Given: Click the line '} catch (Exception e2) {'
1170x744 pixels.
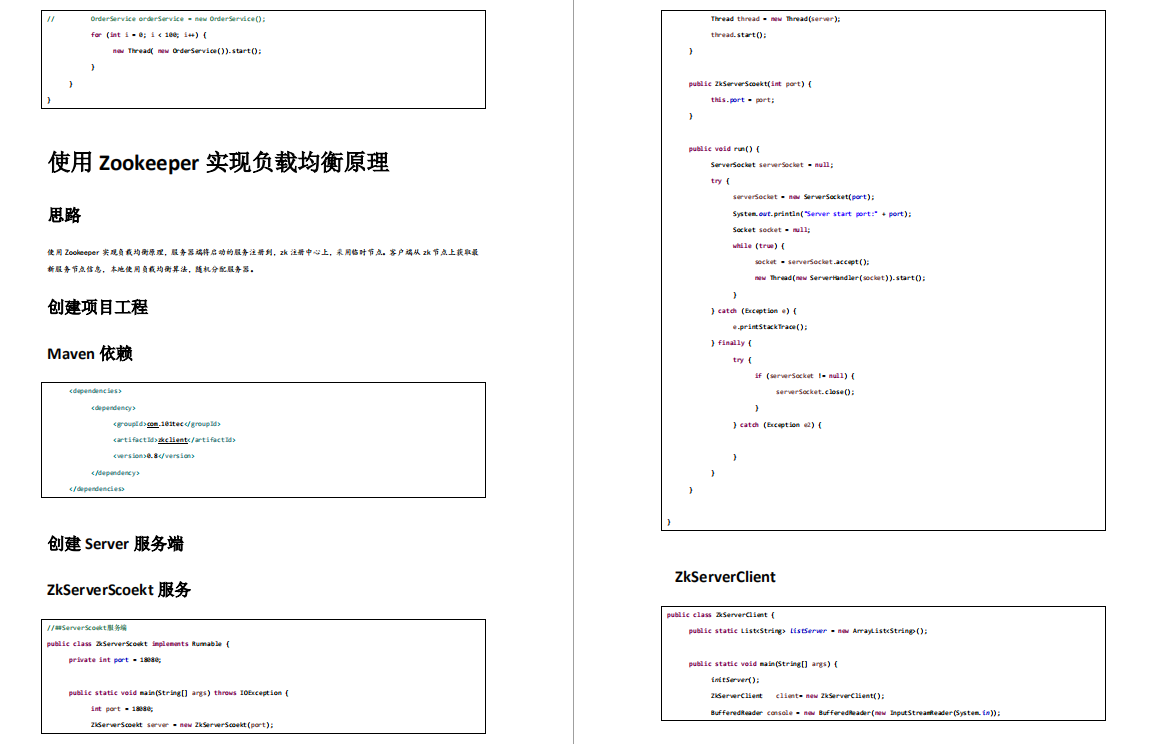Looking at the screenshot, I should pos(777,425).
